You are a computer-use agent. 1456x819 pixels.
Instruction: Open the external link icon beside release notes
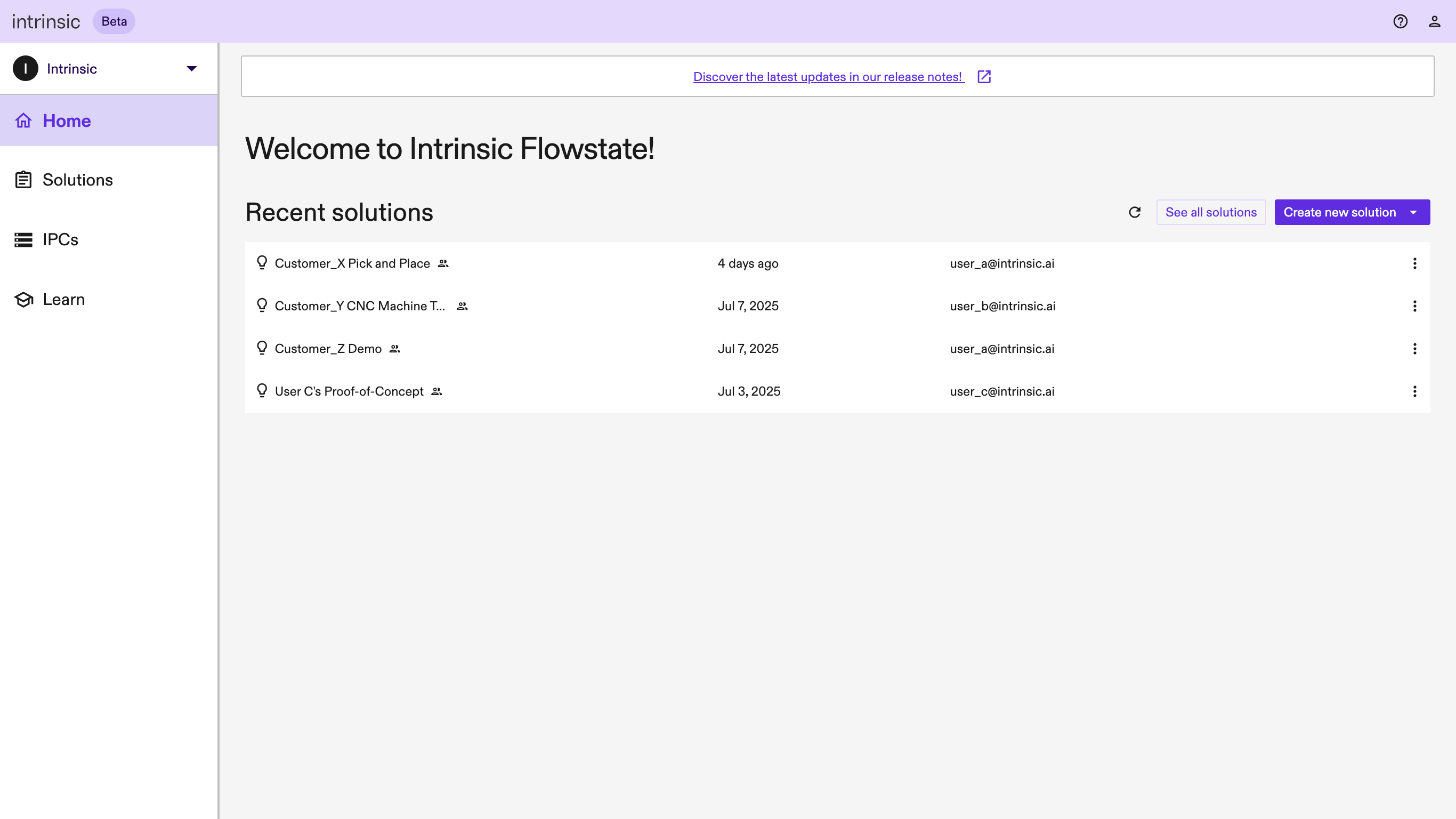pyautogui.click(x=984, y=76)
